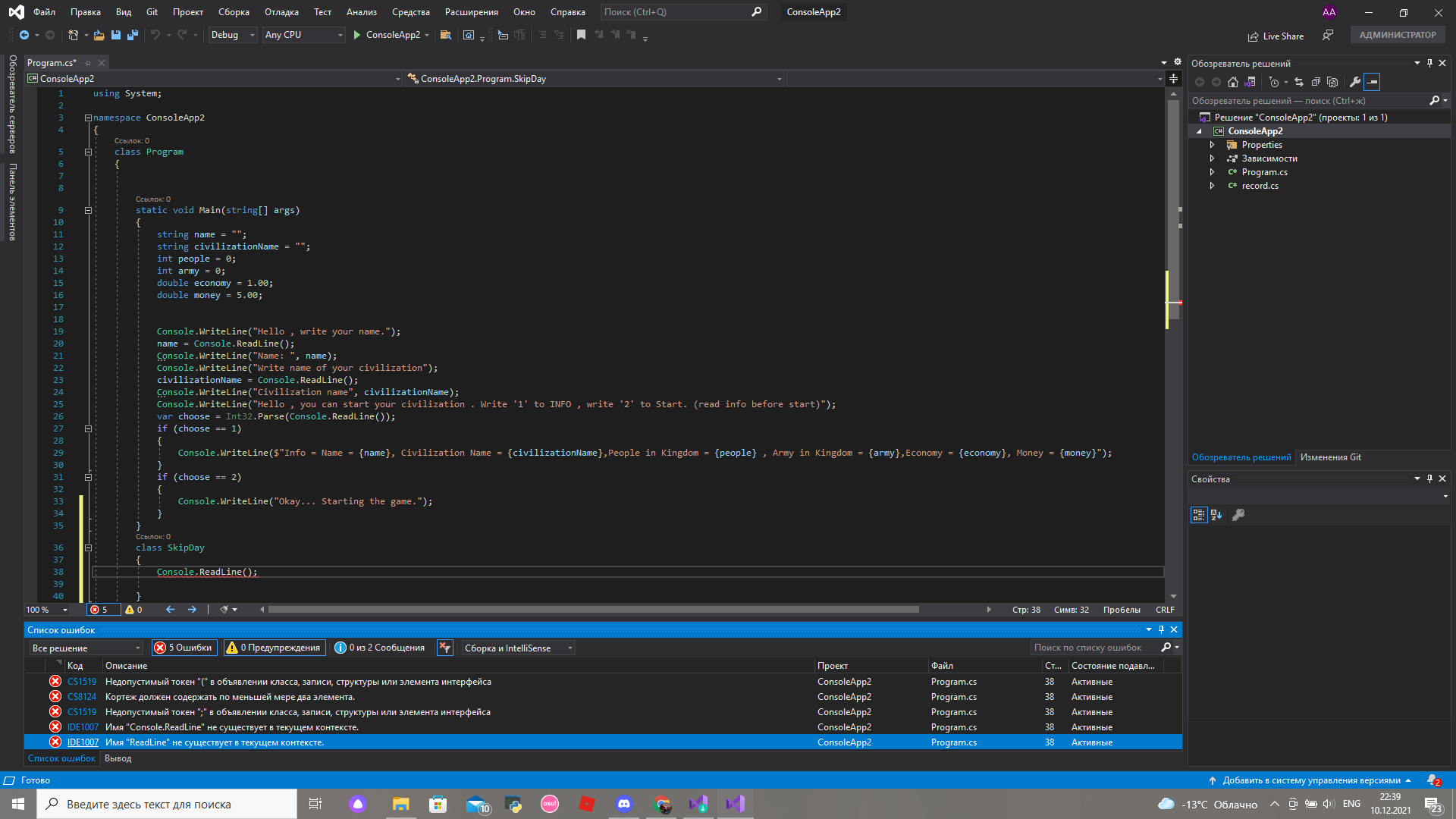Expand the Properties node in Solution Explorer

coord(1212,145)
